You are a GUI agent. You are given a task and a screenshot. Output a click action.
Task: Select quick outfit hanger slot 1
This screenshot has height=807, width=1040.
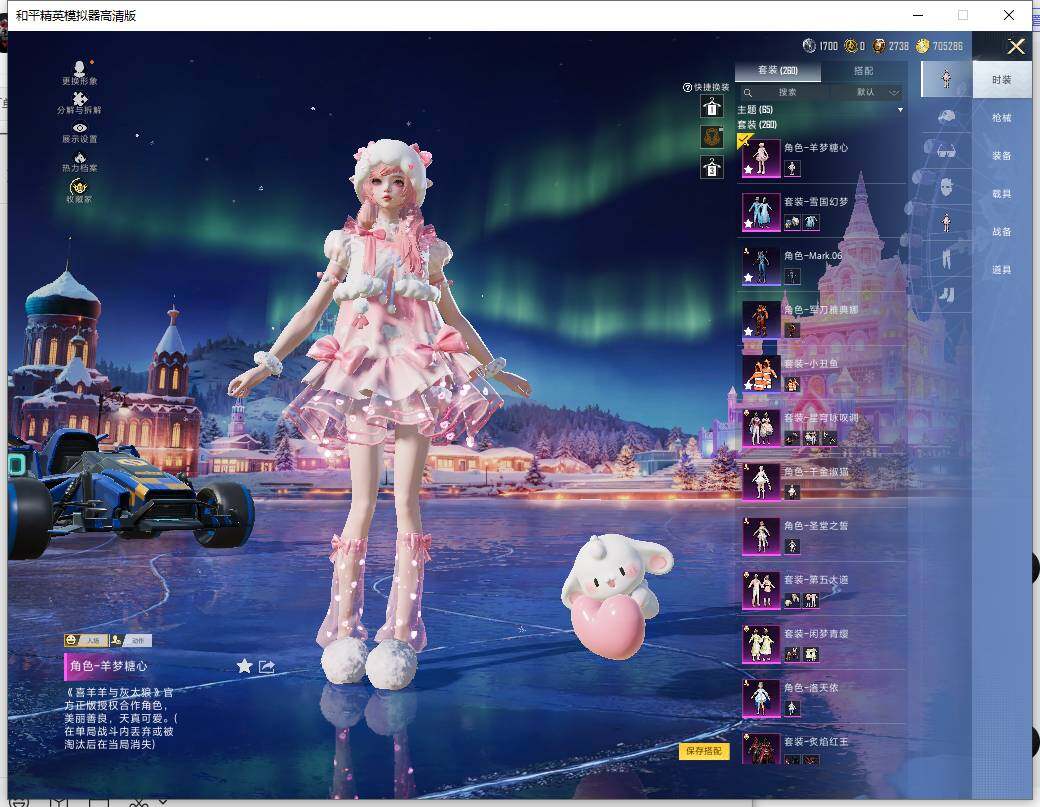pyautogui.click(x=712, y=106)
